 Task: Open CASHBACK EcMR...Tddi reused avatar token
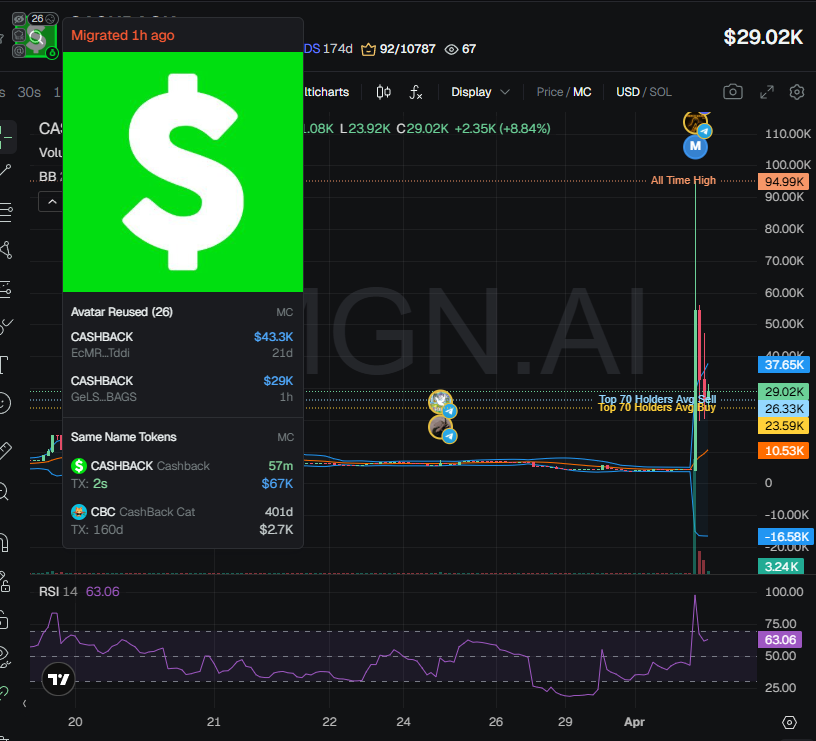182,344
